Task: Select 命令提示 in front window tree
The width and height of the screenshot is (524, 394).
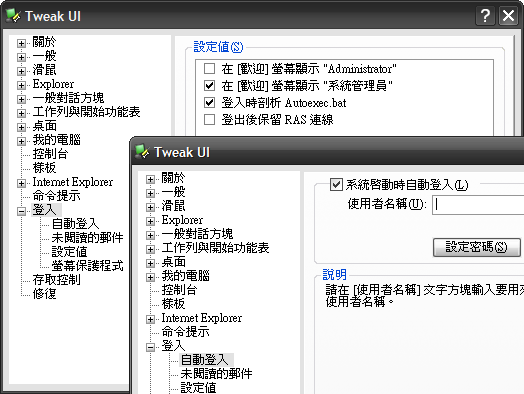Action: 185,332
